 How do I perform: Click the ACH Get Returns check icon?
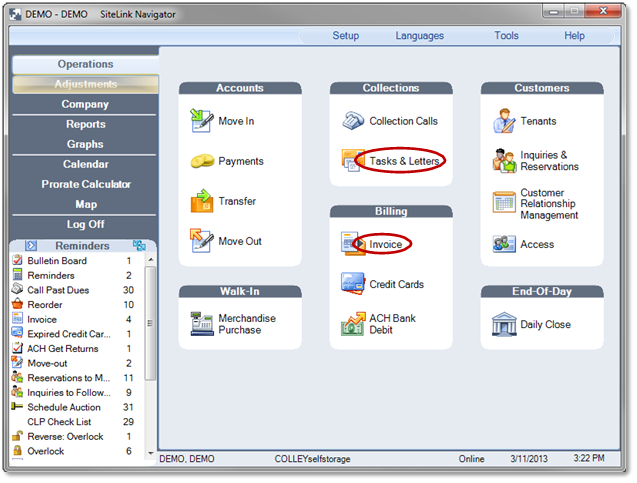pyautogui.click(x=17, y=348)
